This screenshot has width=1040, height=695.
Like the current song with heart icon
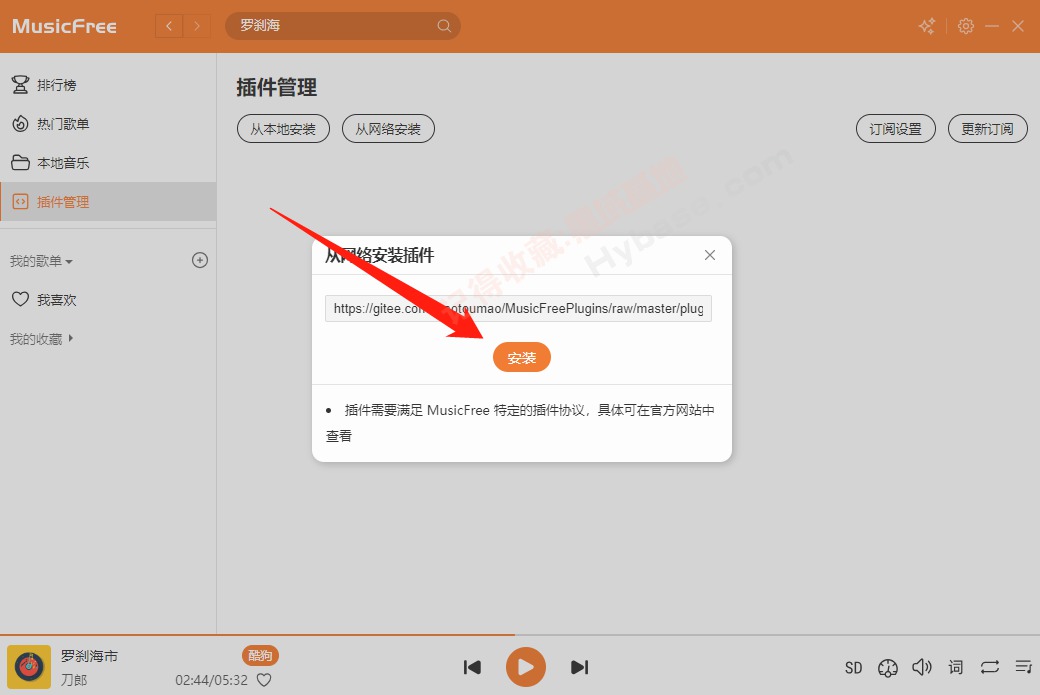click(264, 680)
